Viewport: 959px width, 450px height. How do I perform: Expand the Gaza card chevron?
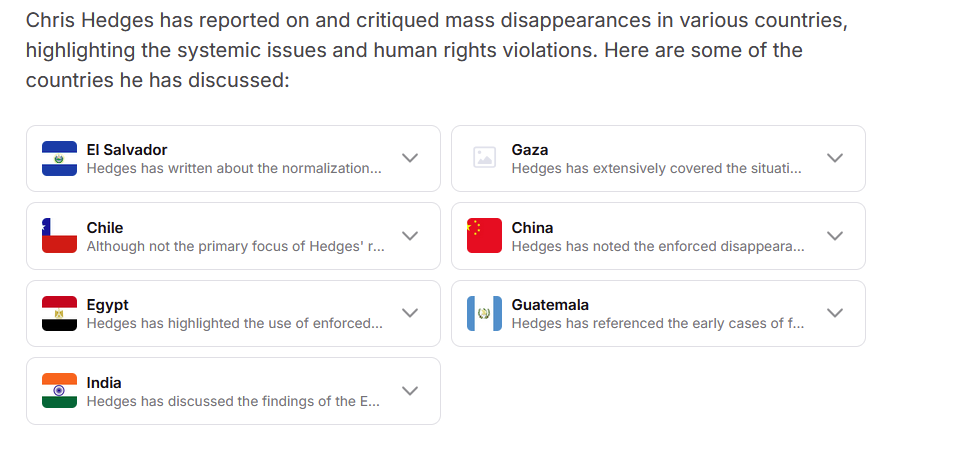[x=835, y=158]
